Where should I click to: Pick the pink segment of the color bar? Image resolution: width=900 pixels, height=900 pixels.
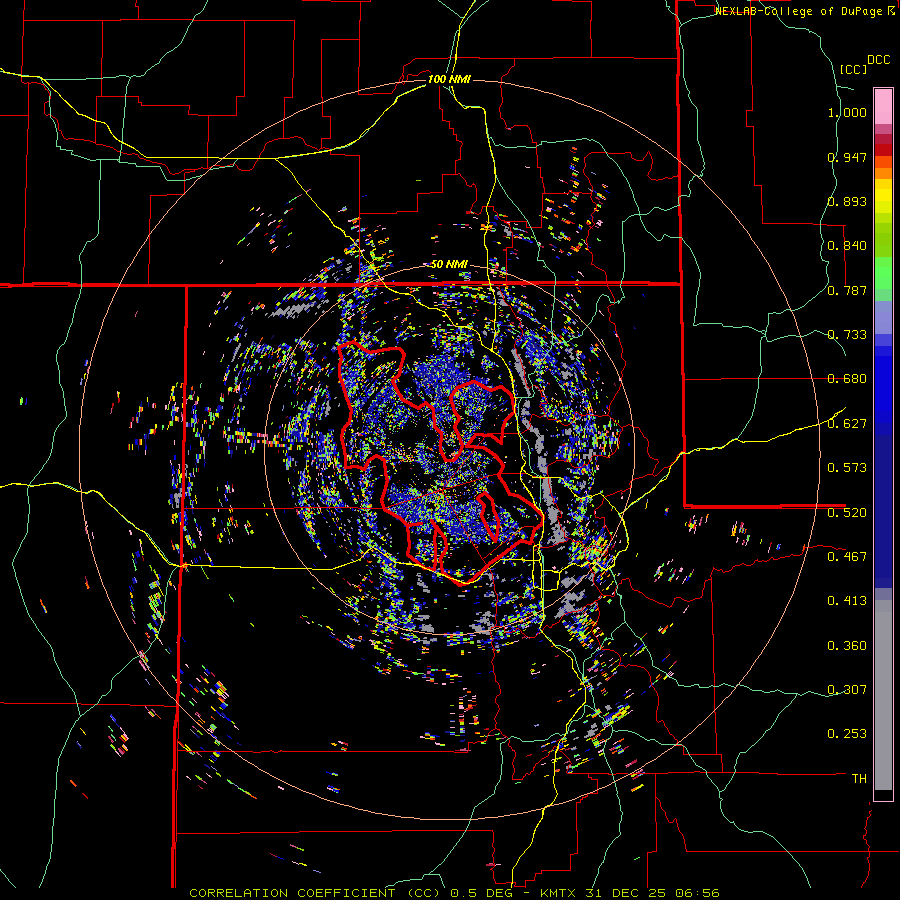click(x=883, y=106)
